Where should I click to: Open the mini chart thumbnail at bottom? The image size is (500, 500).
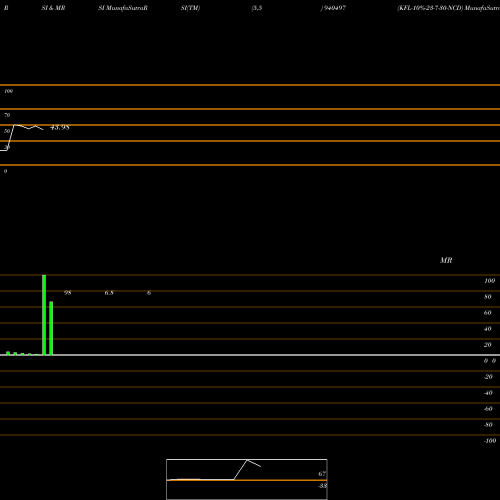pos(247,479)
